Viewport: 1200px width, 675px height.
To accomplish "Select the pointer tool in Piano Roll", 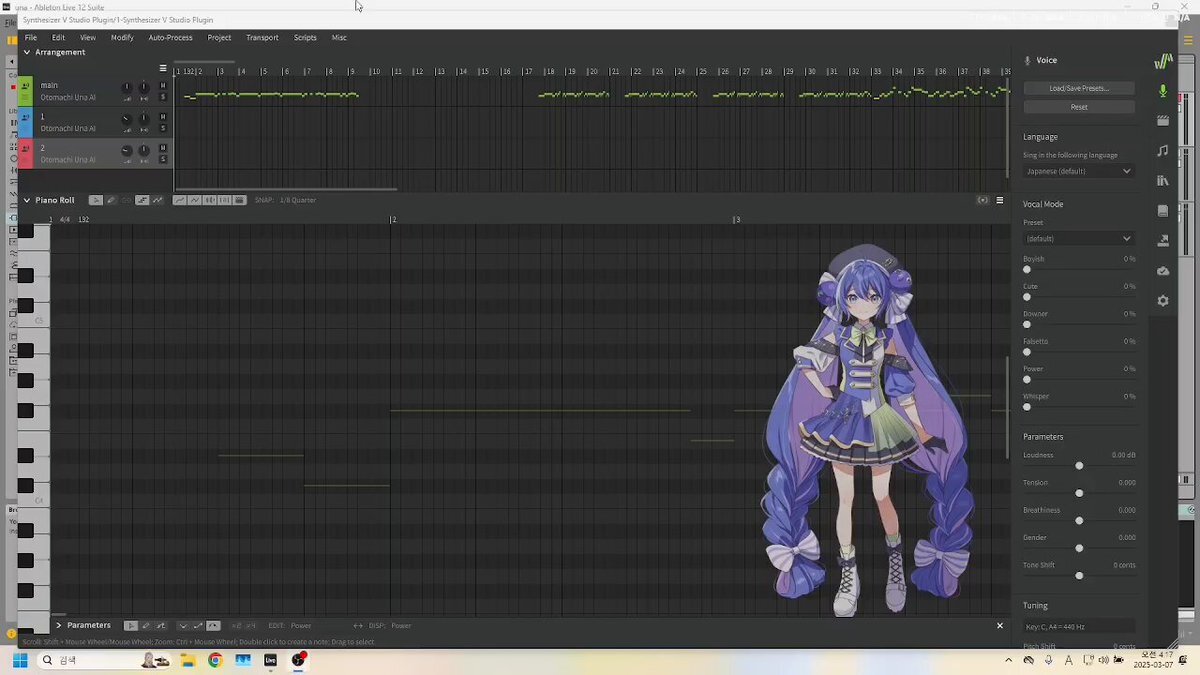I will 96,200.
